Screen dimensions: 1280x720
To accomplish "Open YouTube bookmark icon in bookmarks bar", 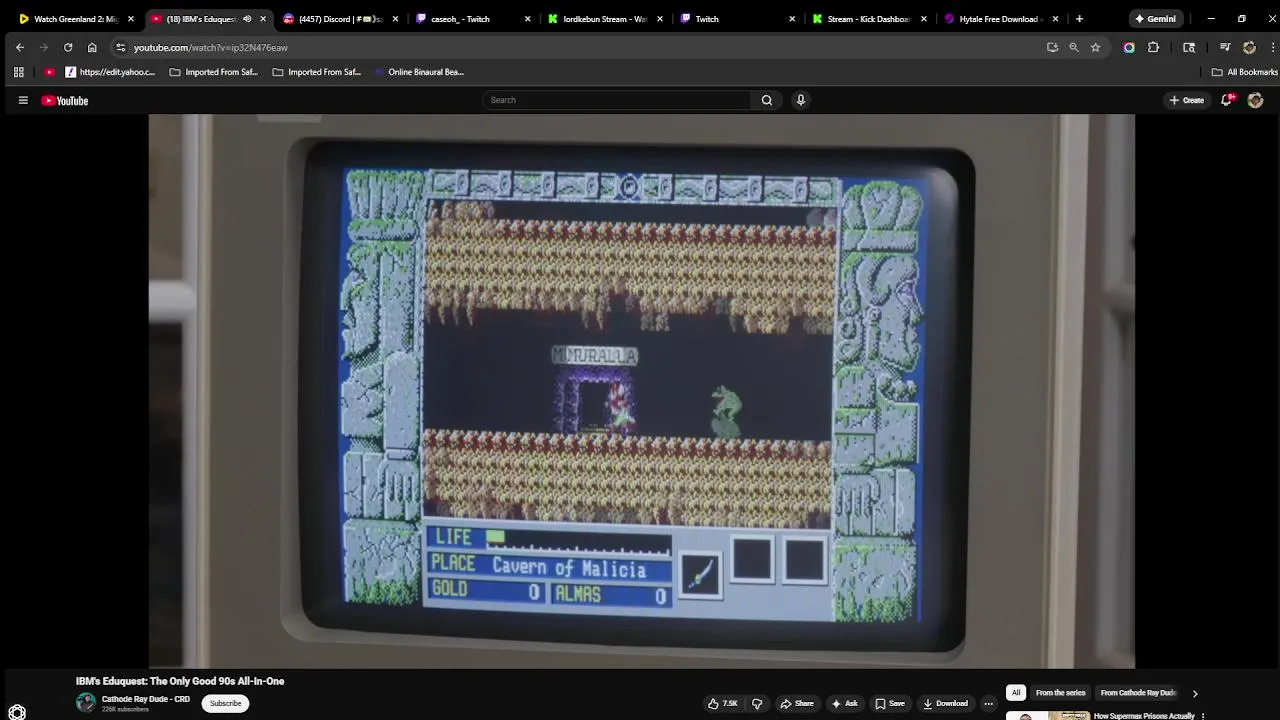I will [x=49, y=72].
